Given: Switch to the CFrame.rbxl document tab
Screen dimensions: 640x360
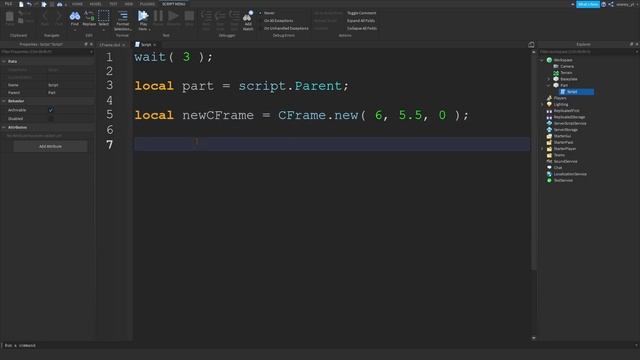Looking at the screenshot, I should tap(110, 45).
